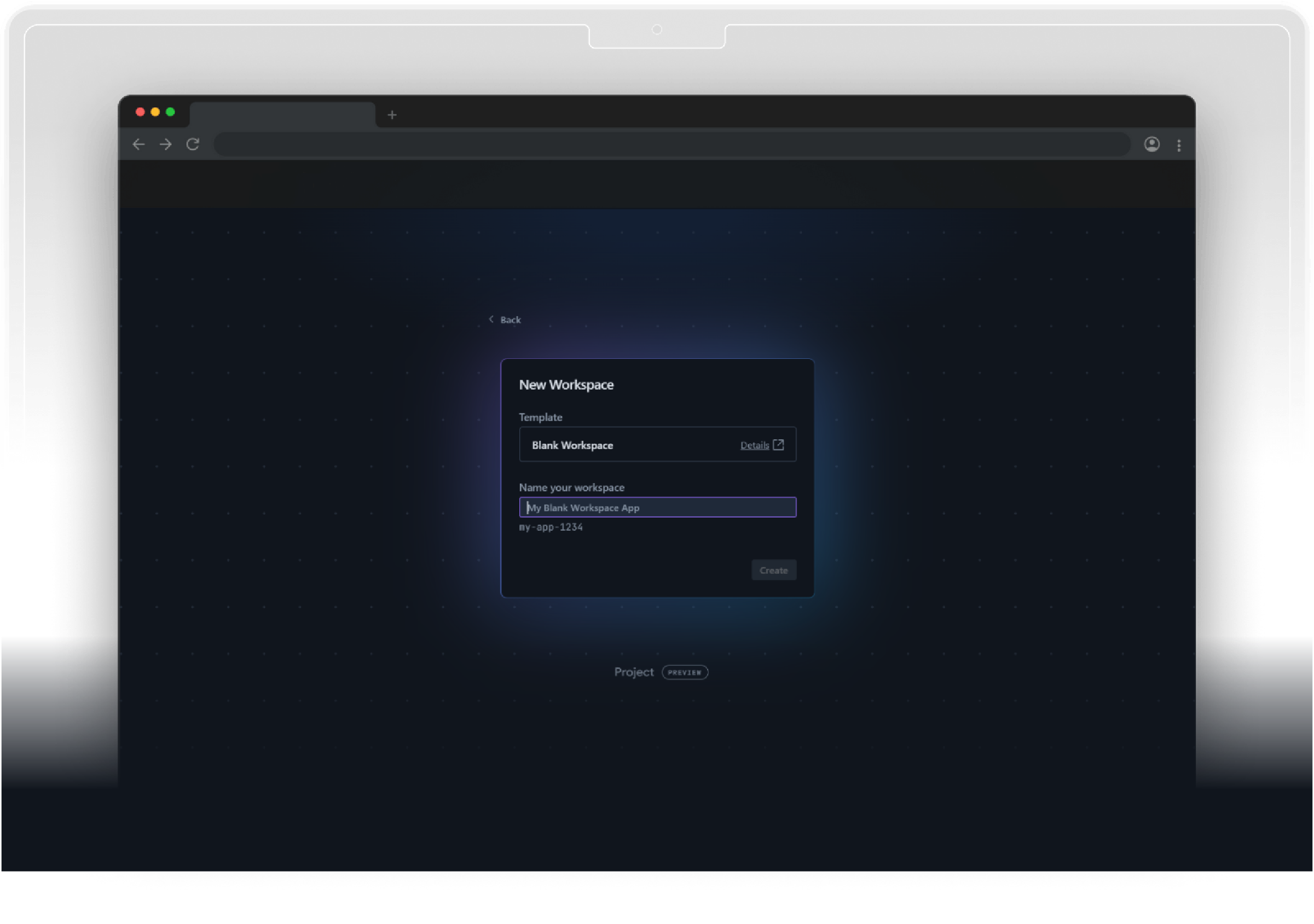The image size is (1314, 924).
Task: Minimize the window with the yellow button
Action: coord(155,112)
